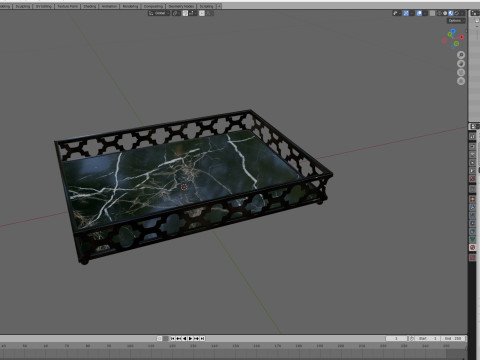Open the Global transform orientation dropdown
Image resolution: width=480 pixels, height=360 pixels.
(159, 13)
